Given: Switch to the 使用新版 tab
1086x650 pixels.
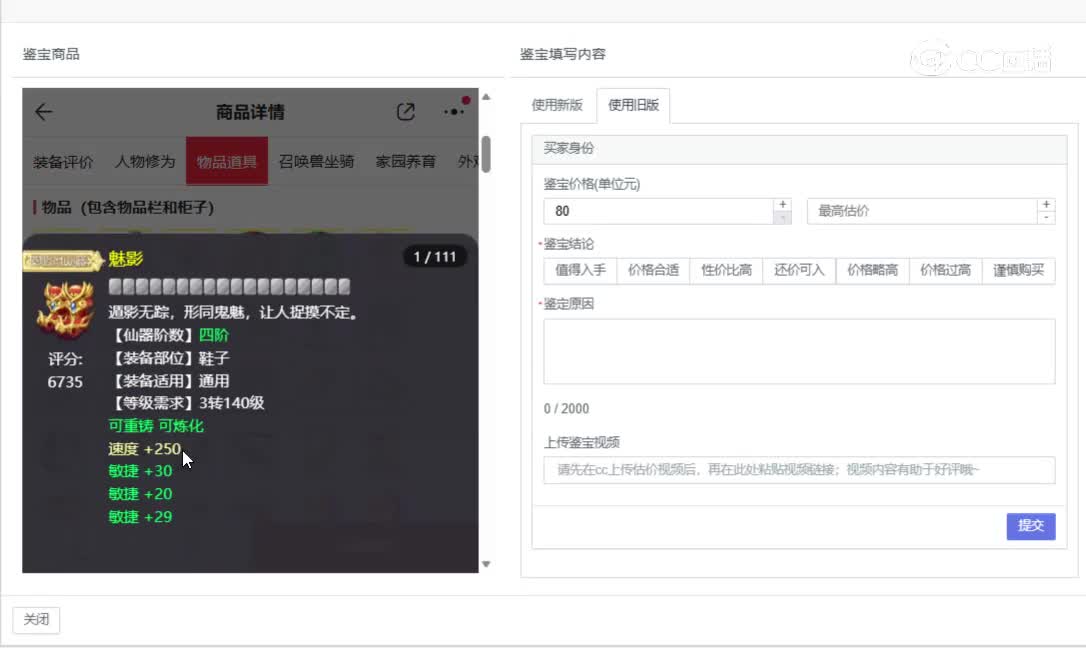Looking at the screenshot, I should pyautogui.click(x=557, y=105).
